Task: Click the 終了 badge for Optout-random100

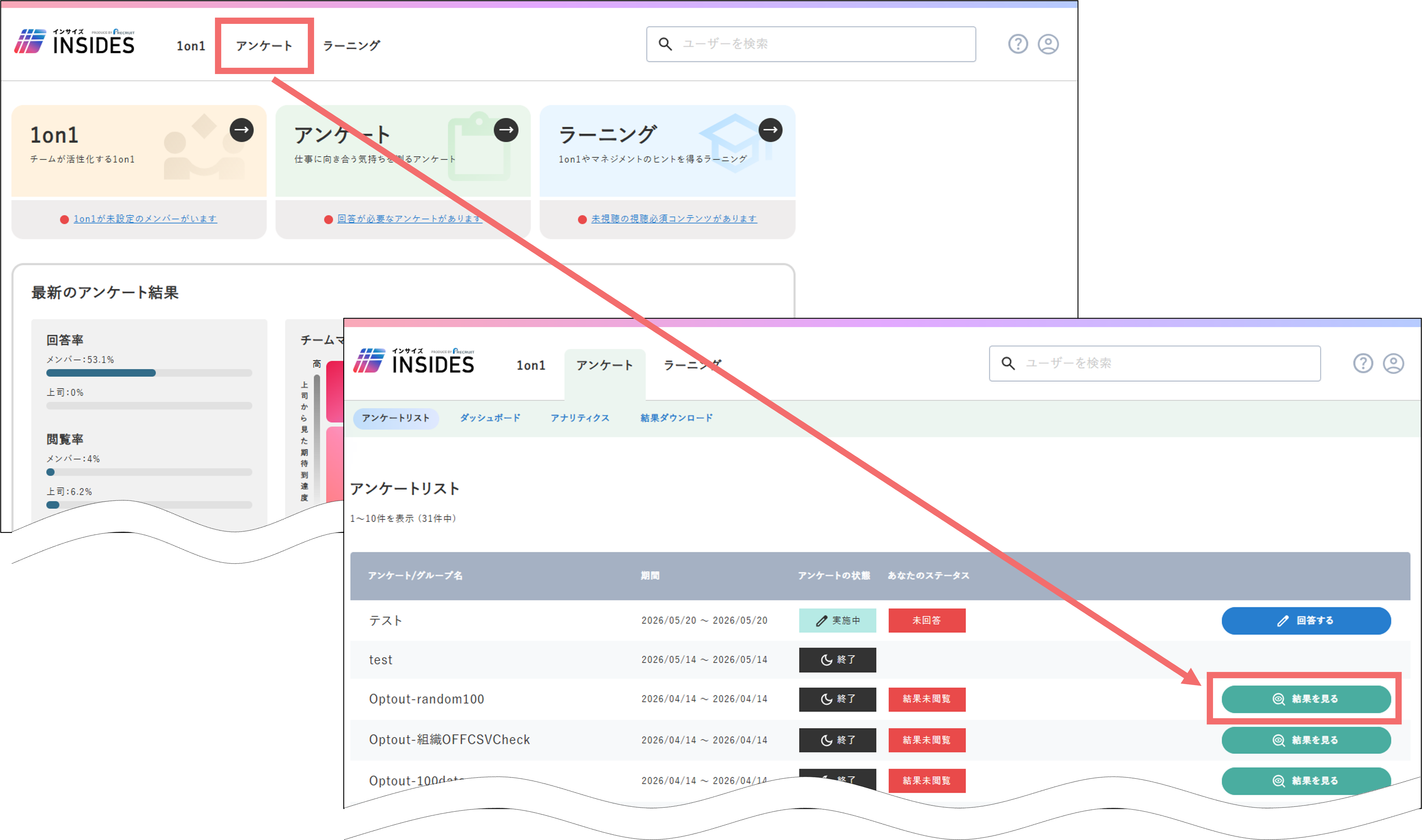Action: click(x=837, y=700)
